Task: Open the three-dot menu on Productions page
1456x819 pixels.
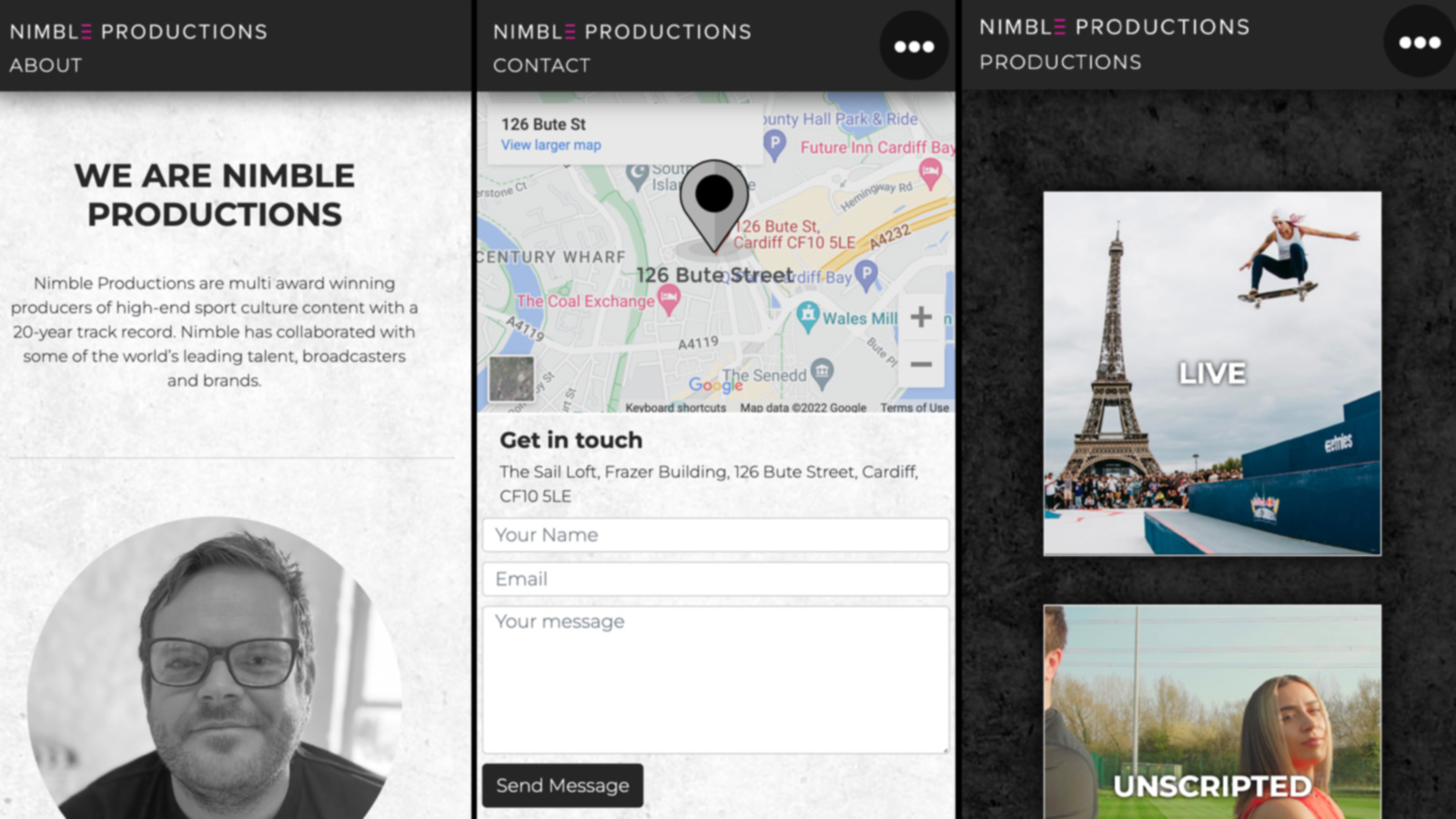Action: coord(1419,42)
